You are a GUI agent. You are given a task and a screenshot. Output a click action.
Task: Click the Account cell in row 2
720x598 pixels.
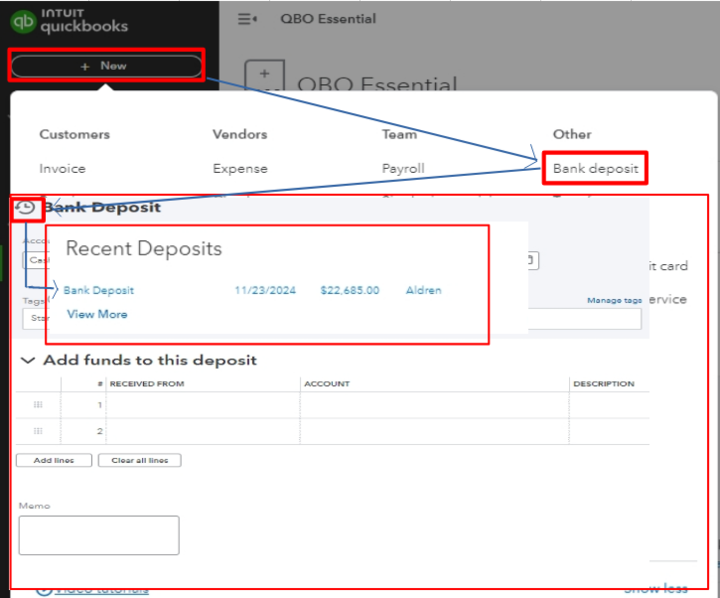pos(434,431)
